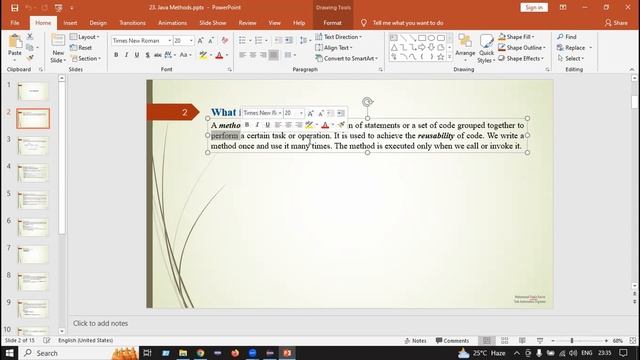Toggle Bold in the floating mini toolbar

[x=247, y=124]
